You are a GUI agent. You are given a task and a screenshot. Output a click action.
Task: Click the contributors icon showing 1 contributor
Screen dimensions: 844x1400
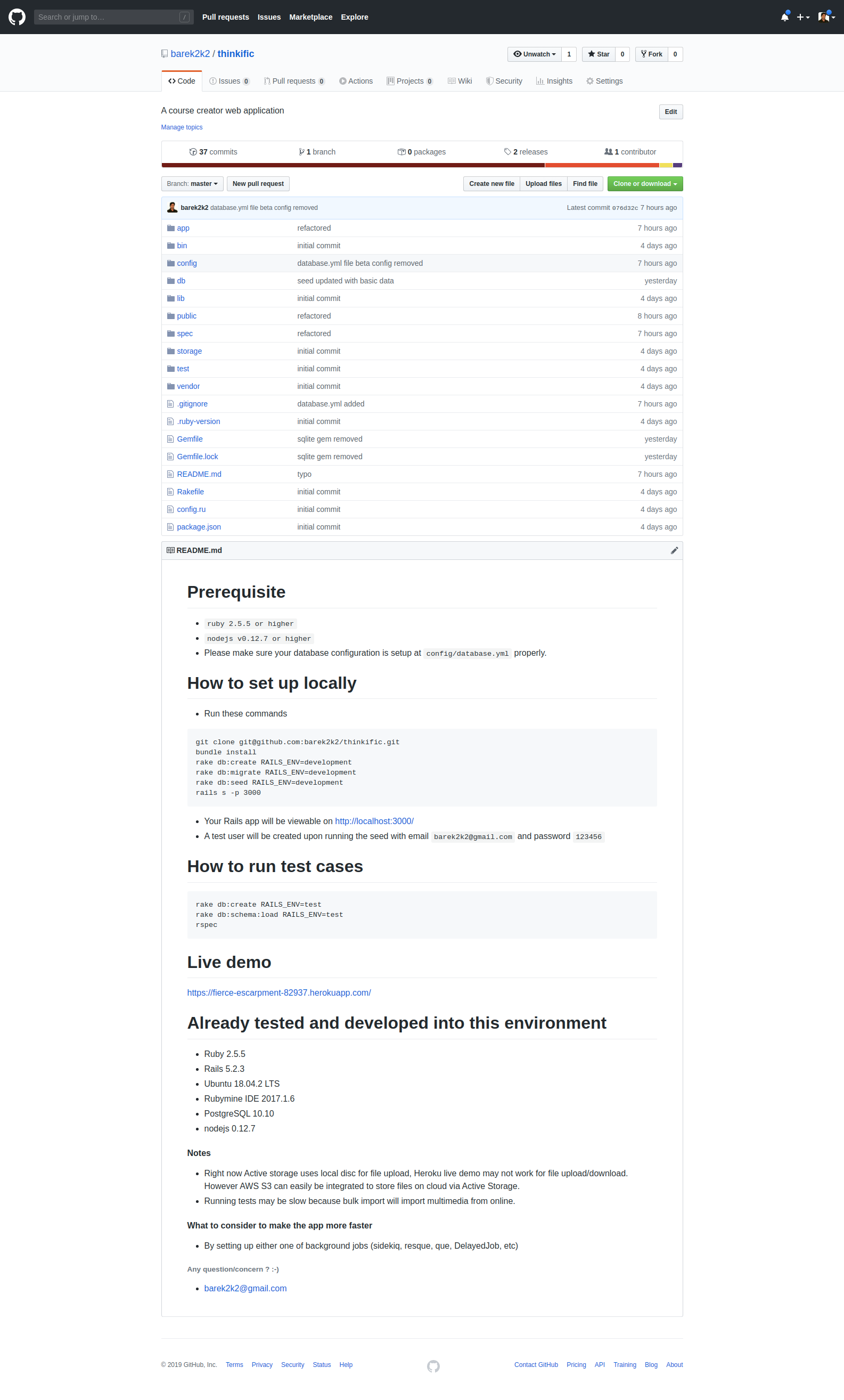click(x=607, y=151)
